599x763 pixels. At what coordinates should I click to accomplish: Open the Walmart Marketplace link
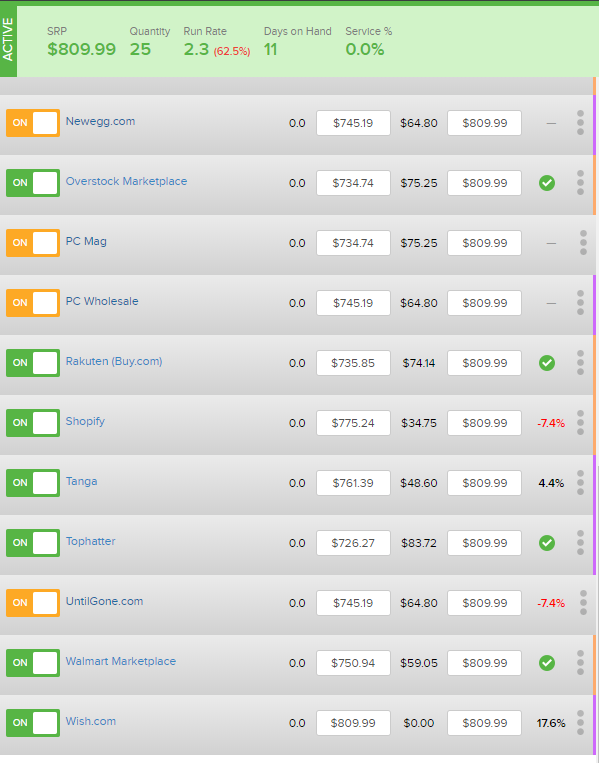coord(121,661)
